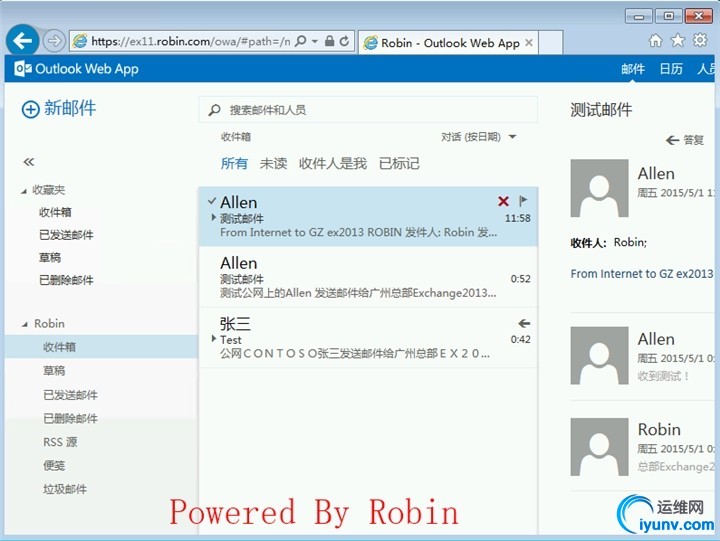Open 张三 Test message at 0:42
The image size is (720, 541).
point(368,338)
